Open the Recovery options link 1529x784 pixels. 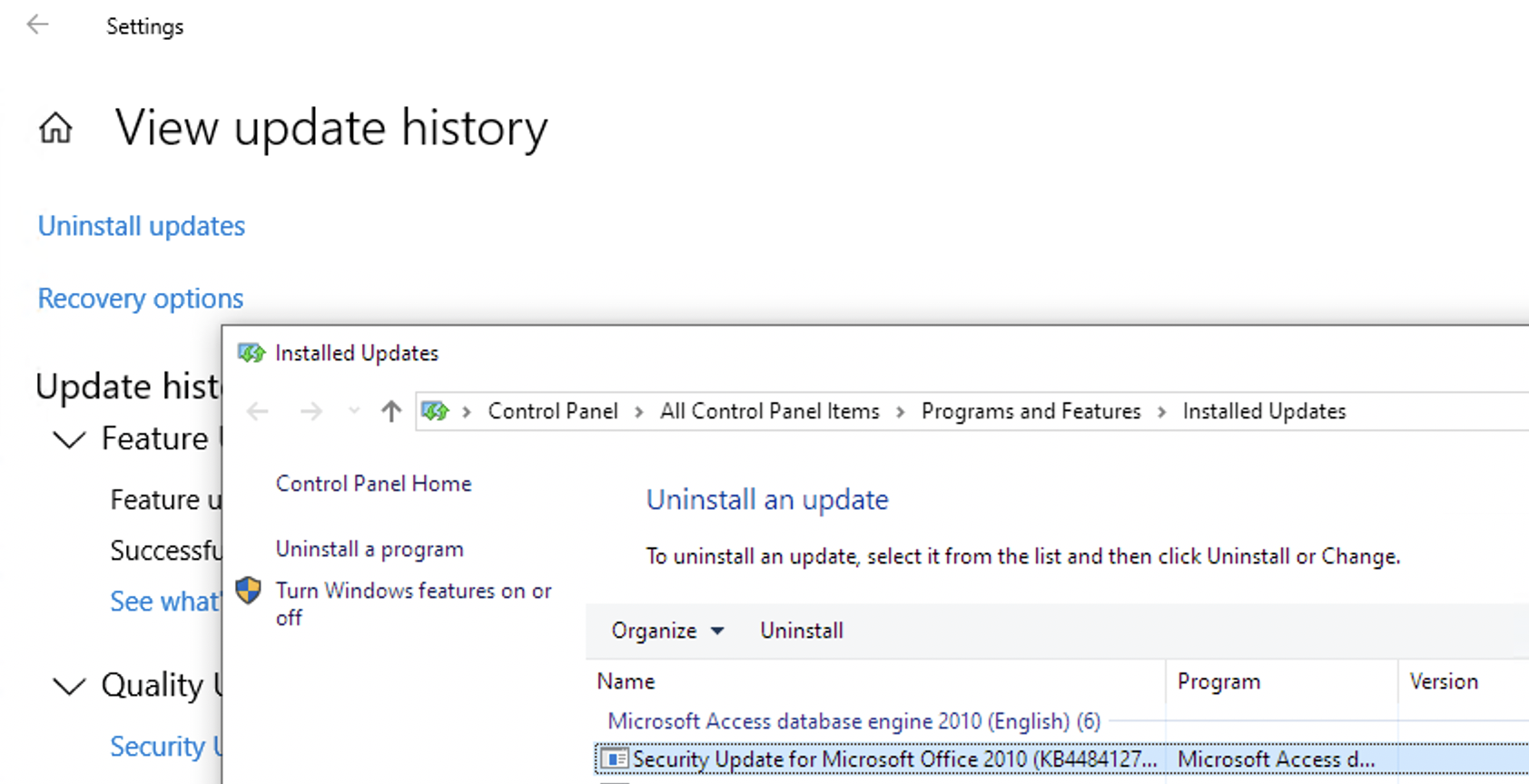141,299
